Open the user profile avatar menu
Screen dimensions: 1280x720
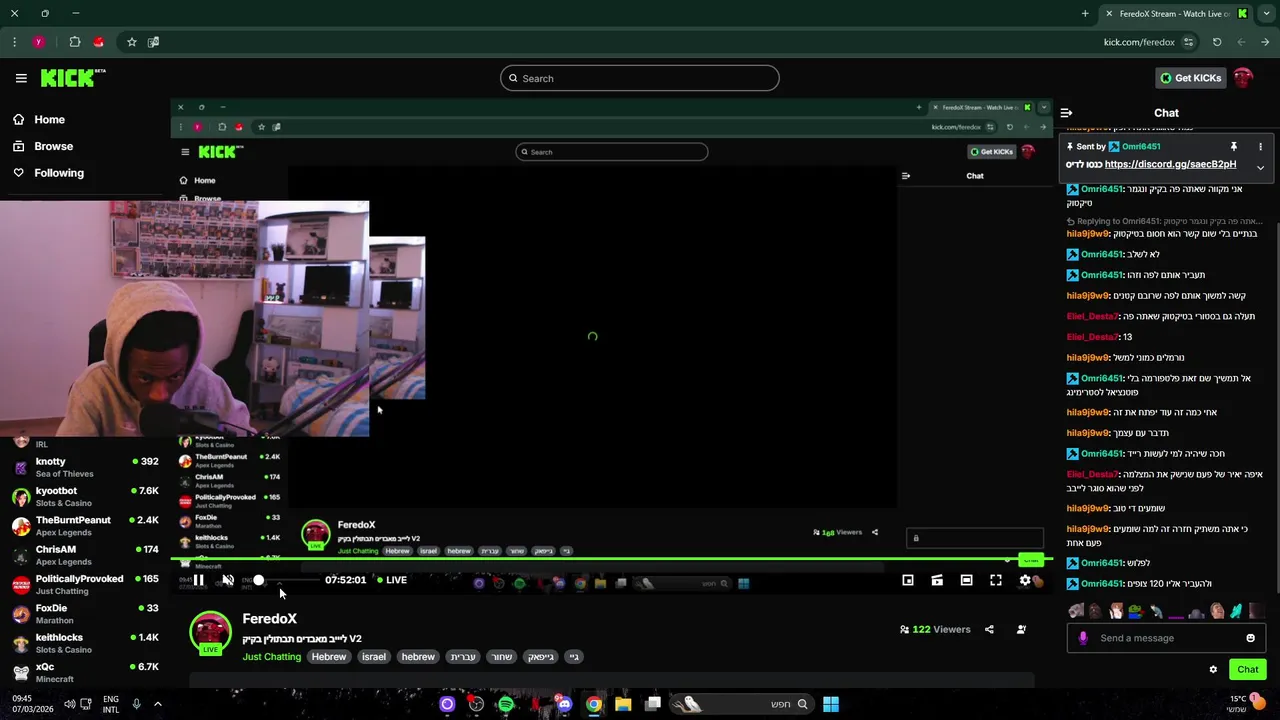(1243, 78)
